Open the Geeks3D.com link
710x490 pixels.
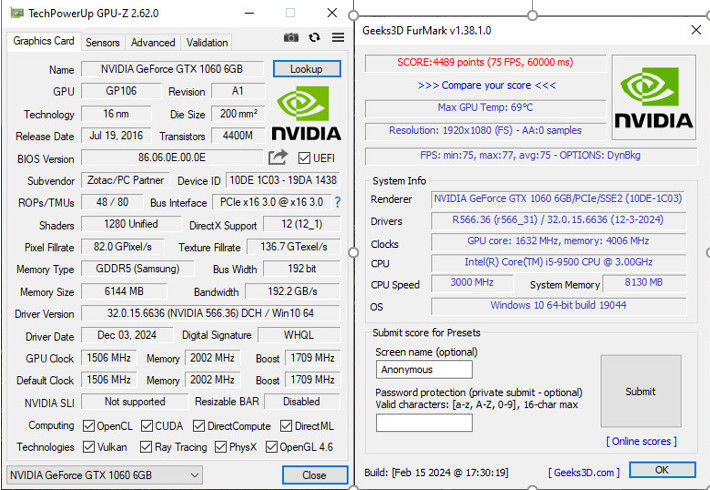coord(584,472)
